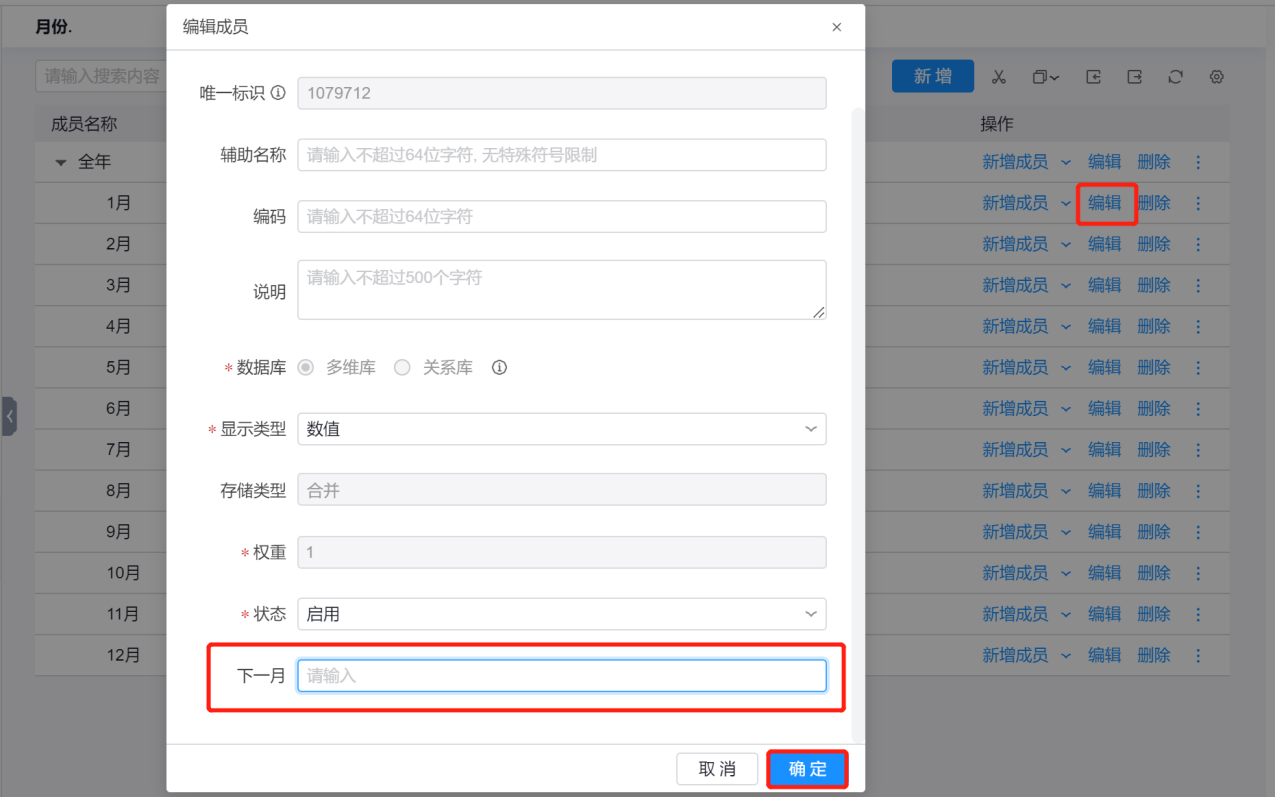Expand the copy dropdown in toolbar
The image size is (1275, 797).
[1046, 77]
